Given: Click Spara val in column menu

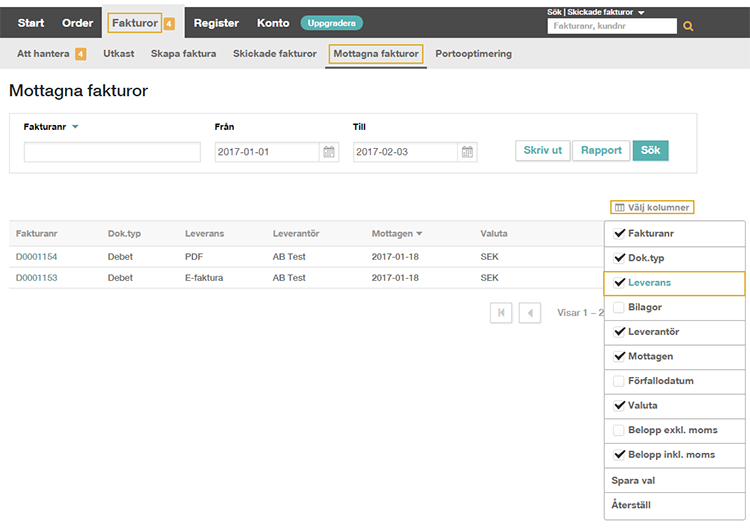Looking at the screenshot, I should 633,481.
